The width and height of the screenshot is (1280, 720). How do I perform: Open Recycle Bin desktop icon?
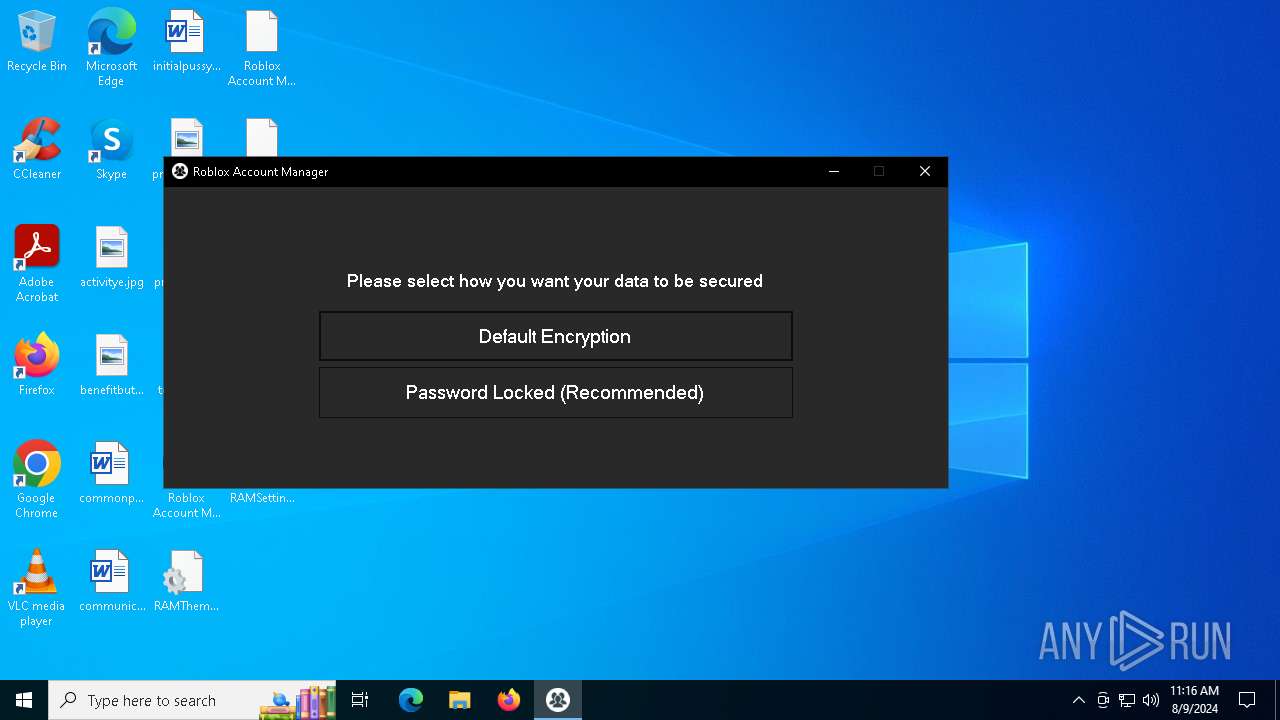37,42
